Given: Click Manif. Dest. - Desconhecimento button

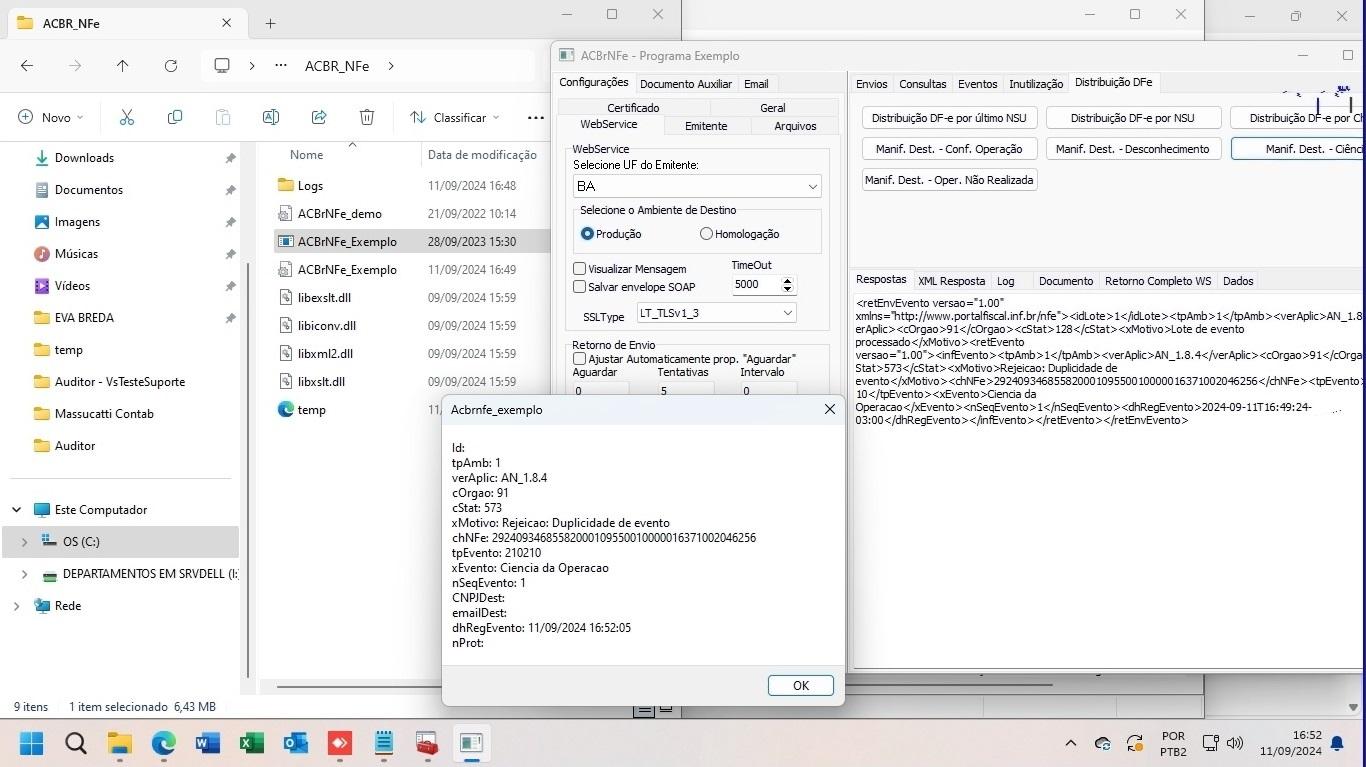Looking at the screenshot, I should pos(1132,149).
